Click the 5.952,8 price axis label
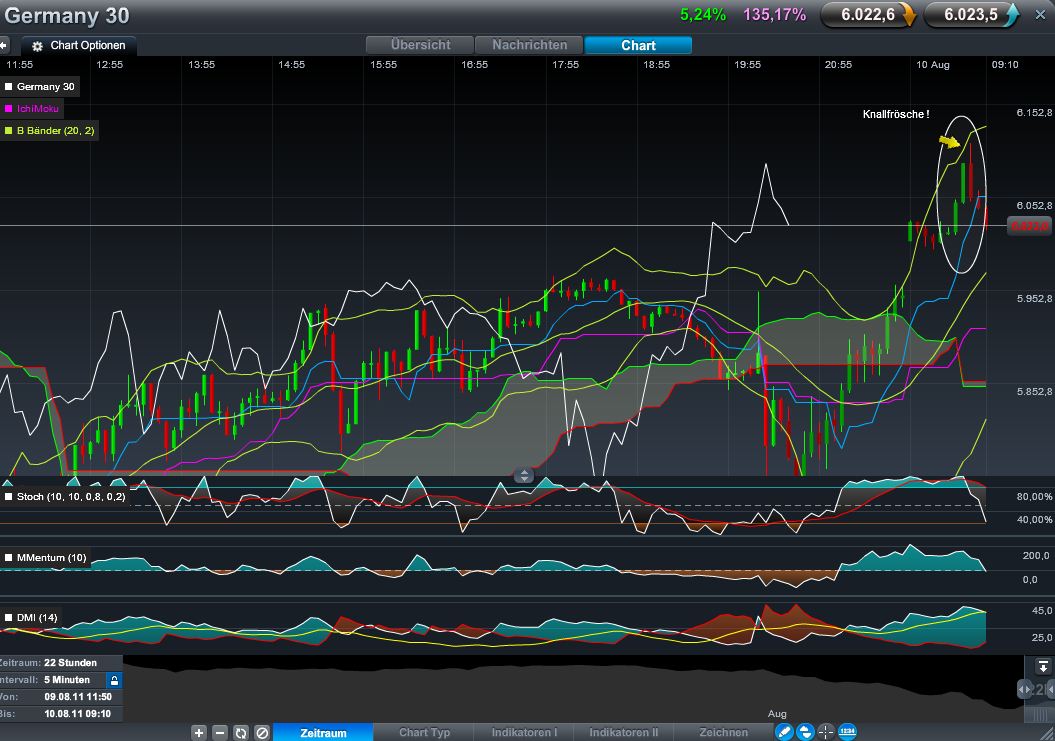The image size is (1055, 741). [1034, 298]
